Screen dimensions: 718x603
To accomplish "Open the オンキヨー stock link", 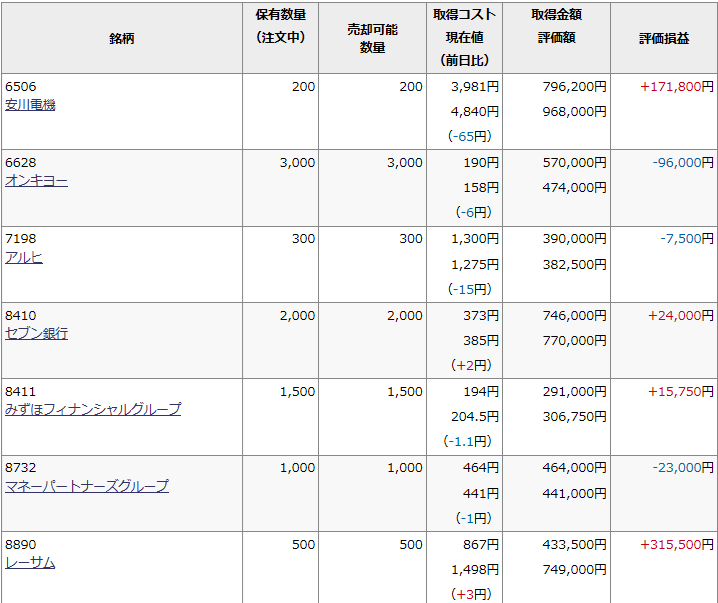I will 37,181.
